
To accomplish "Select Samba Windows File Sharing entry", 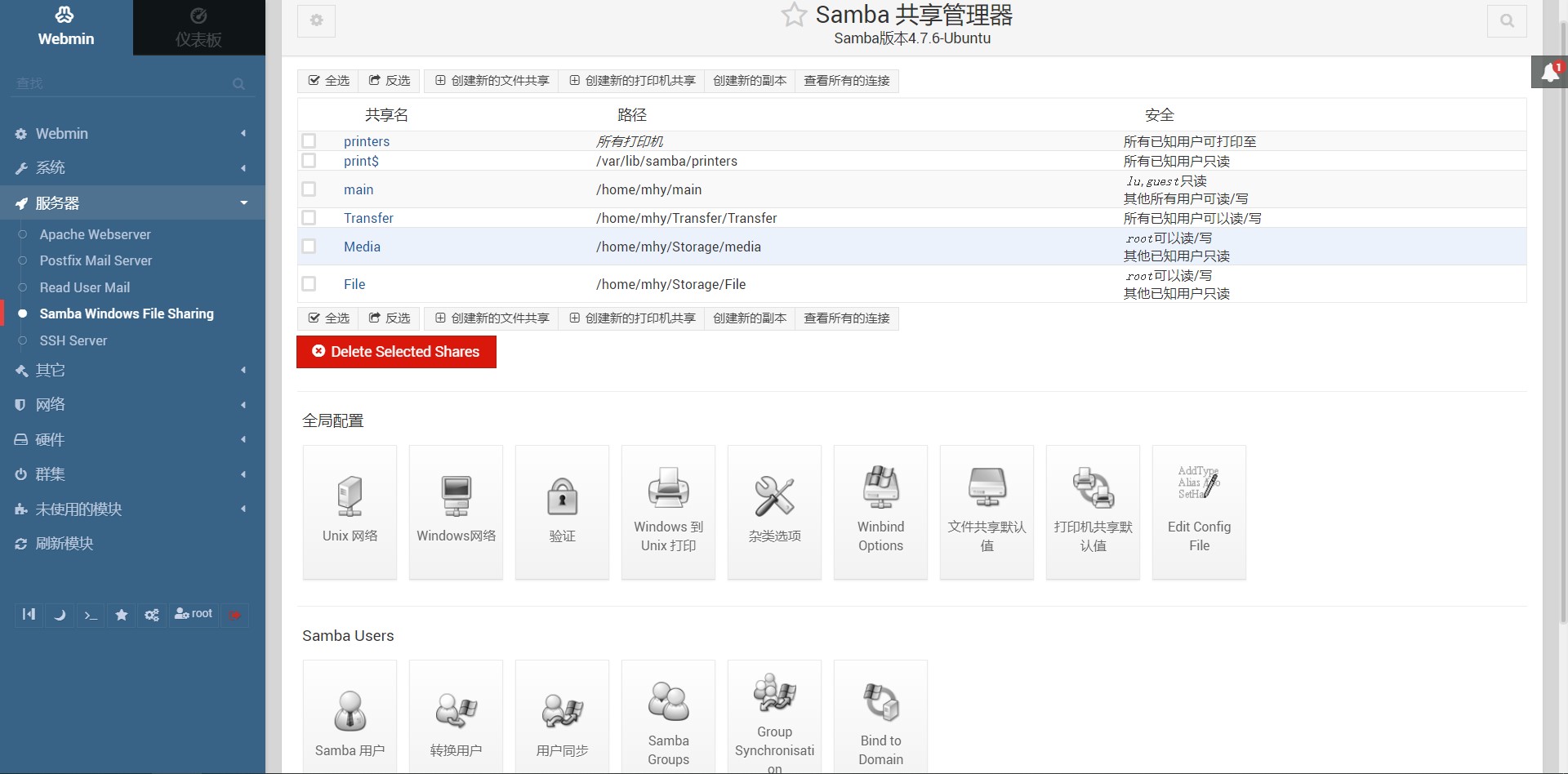I will pyautogui.click(x=127, y=314).
